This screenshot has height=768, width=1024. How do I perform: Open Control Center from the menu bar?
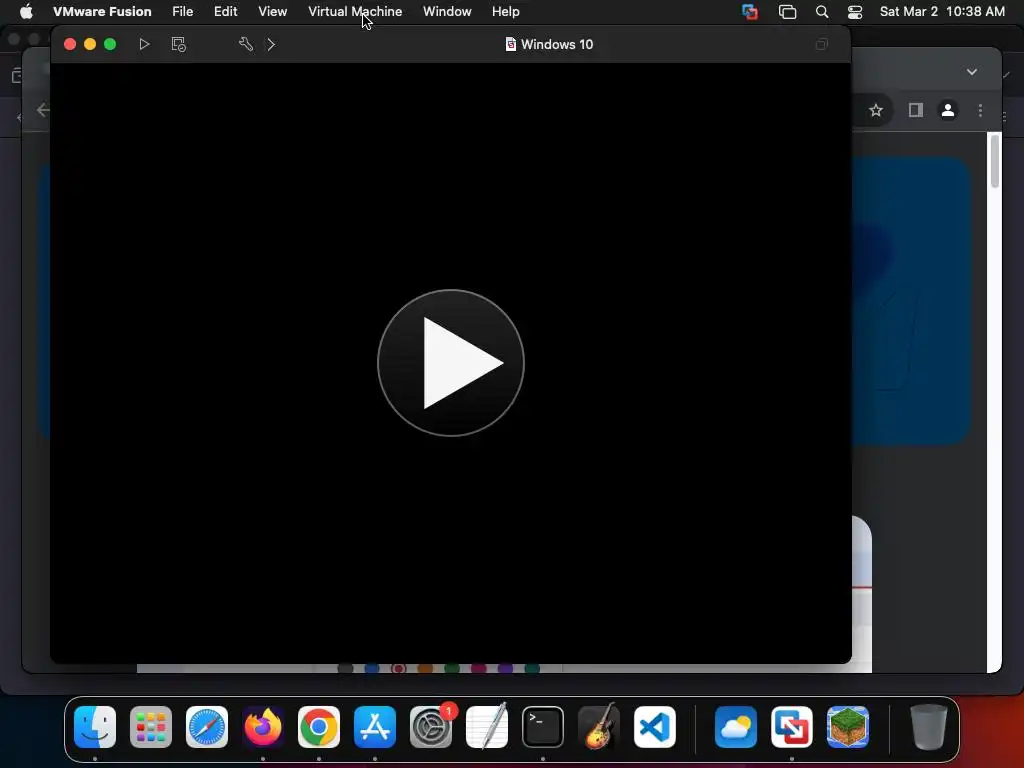coord(854,11)
